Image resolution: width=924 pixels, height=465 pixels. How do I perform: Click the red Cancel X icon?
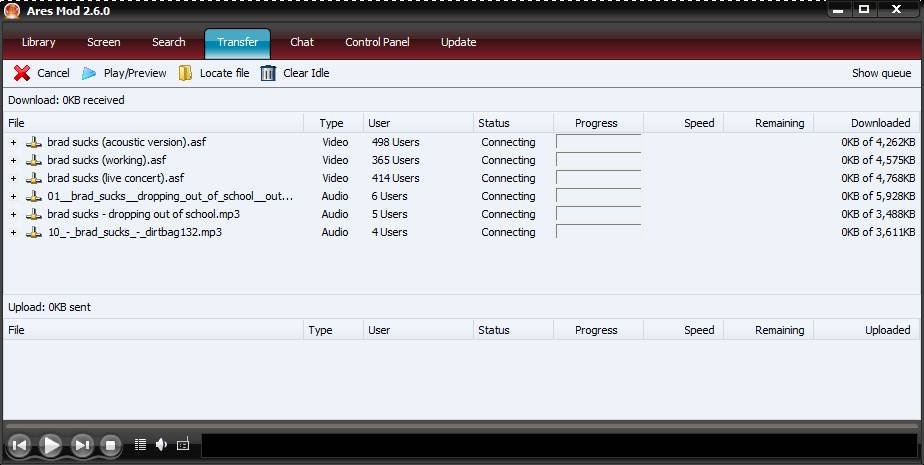click(22, 73)
